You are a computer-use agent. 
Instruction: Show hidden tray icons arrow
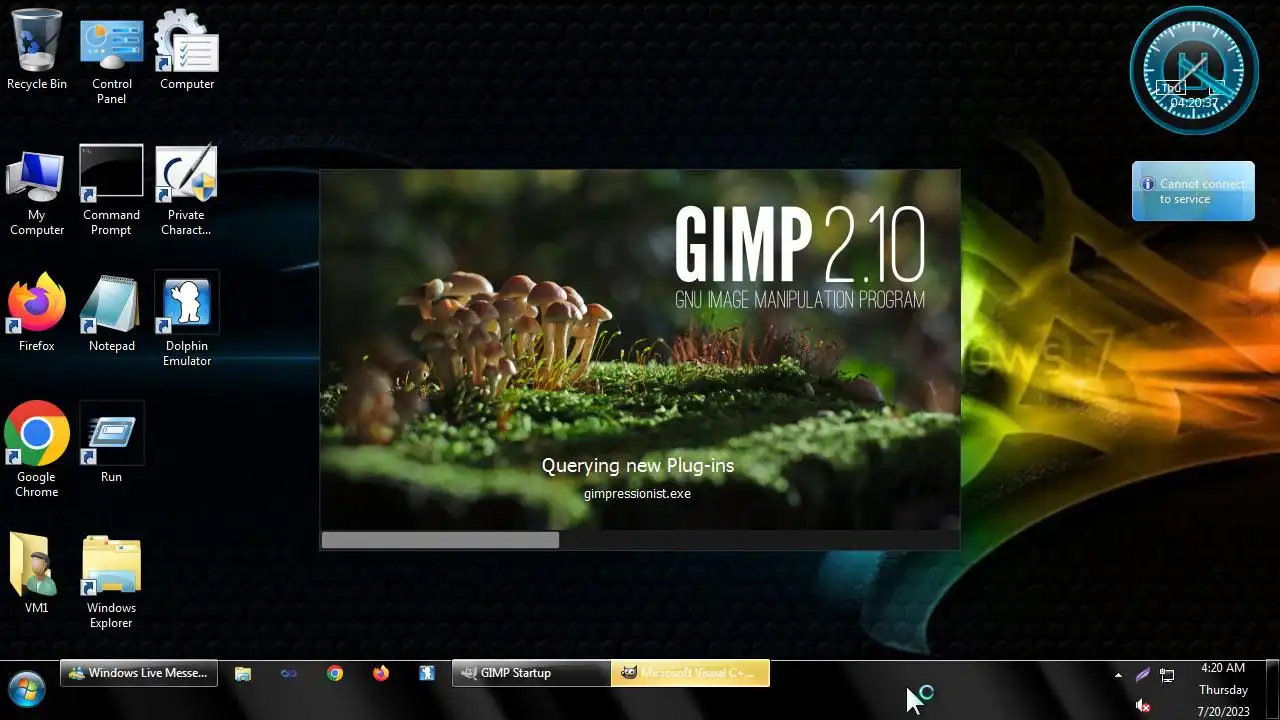1118,675
